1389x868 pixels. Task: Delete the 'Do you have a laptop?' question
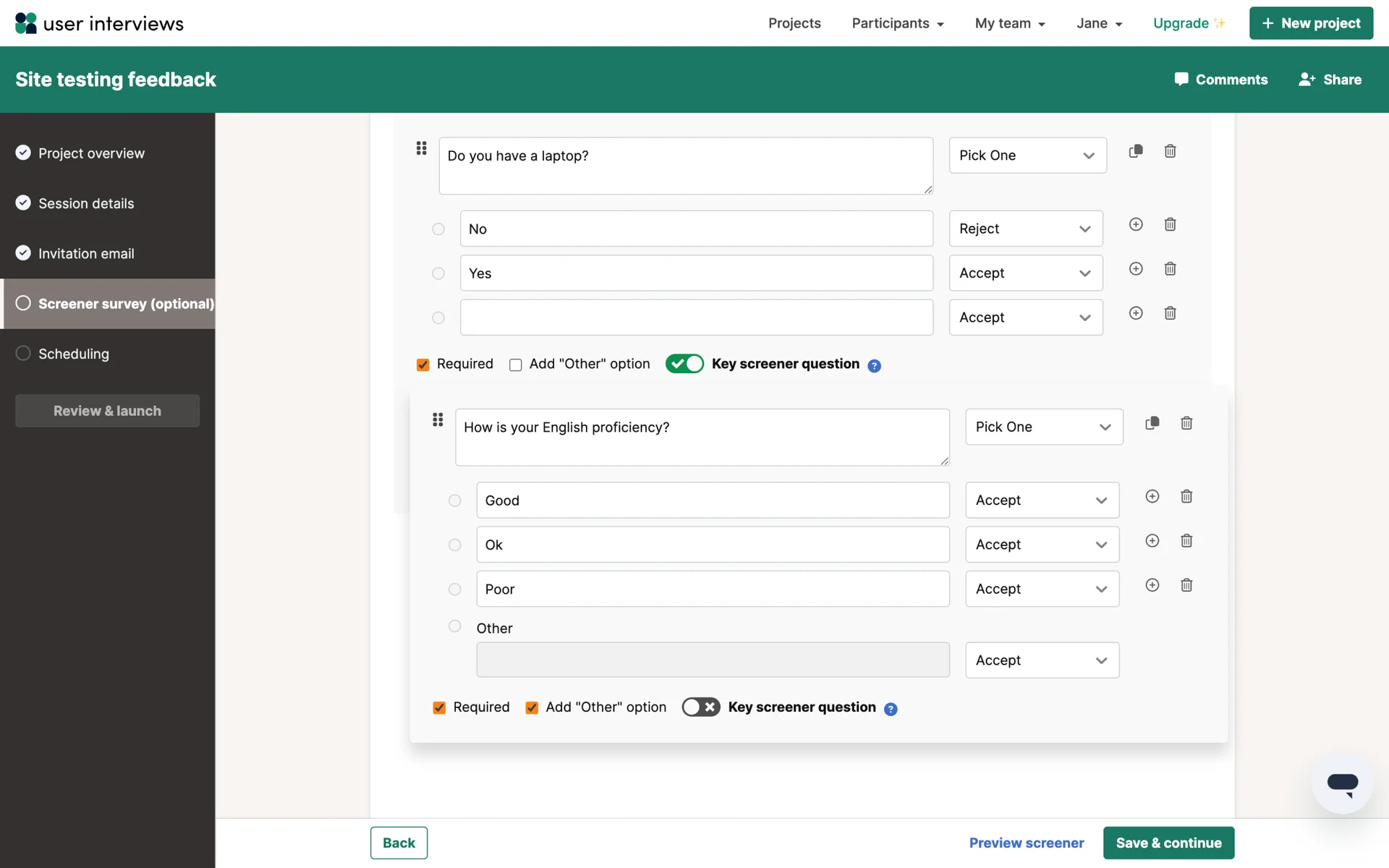[x=1170, y=151]
